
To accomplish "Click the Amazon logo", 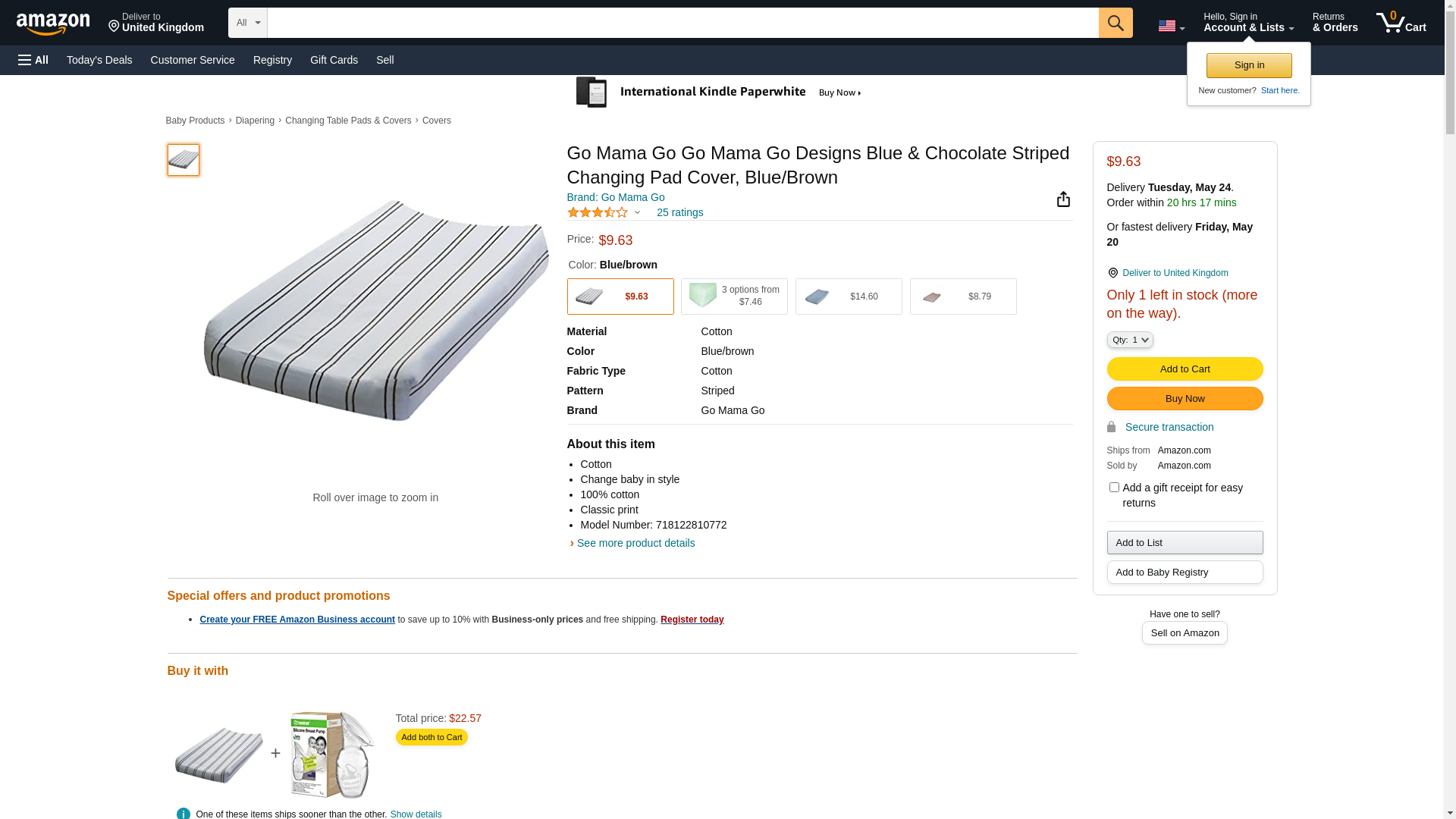I will pos(53,24).
